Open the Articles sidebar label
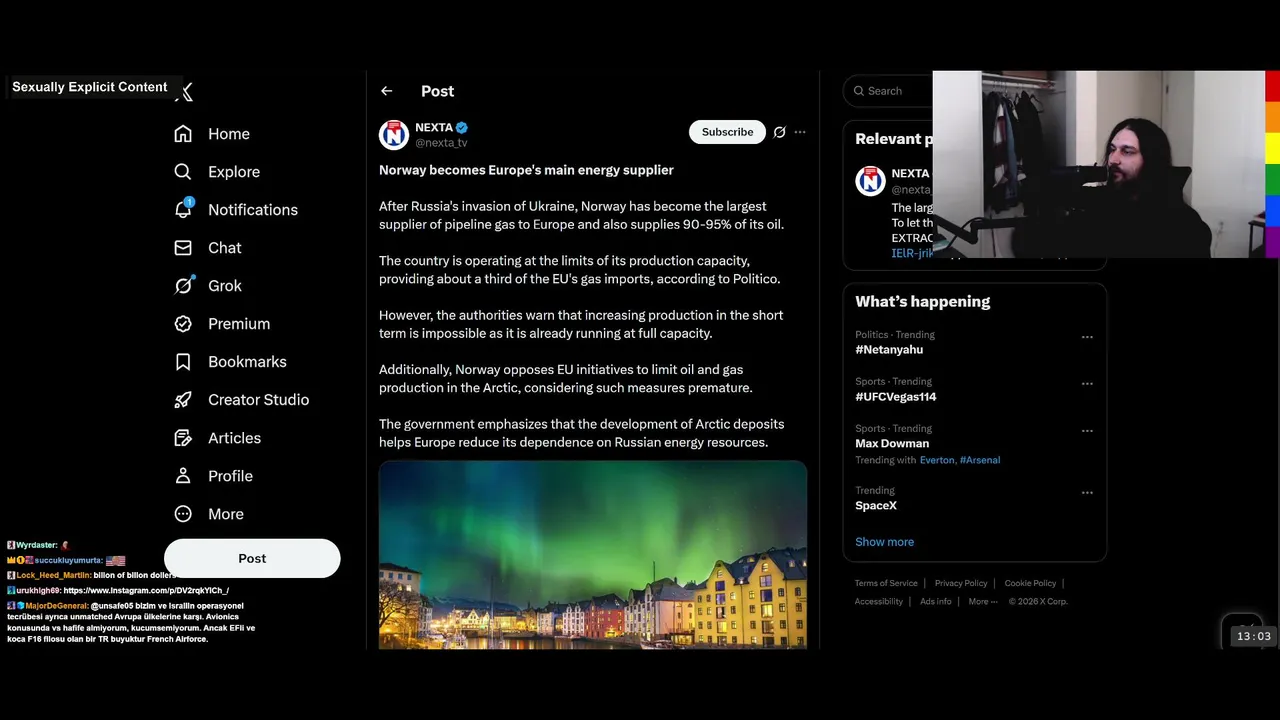The height and width of the screenshot is (720, 1280). [x=234, y=438]
